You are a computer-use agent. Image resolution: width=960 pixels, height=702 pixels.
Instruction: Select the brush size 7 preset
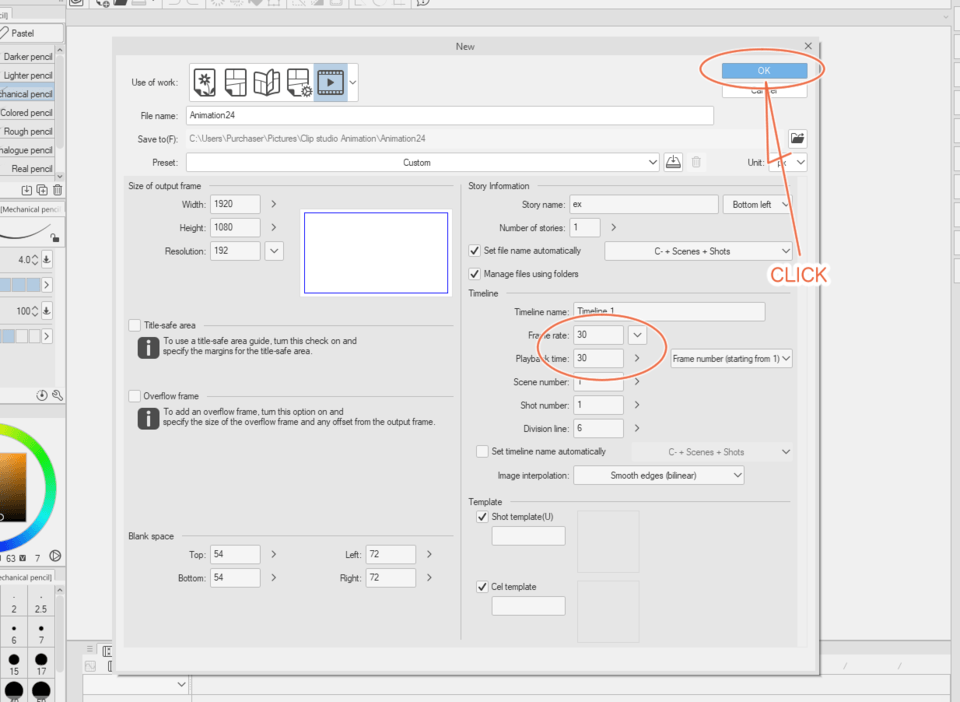point(41,633)
